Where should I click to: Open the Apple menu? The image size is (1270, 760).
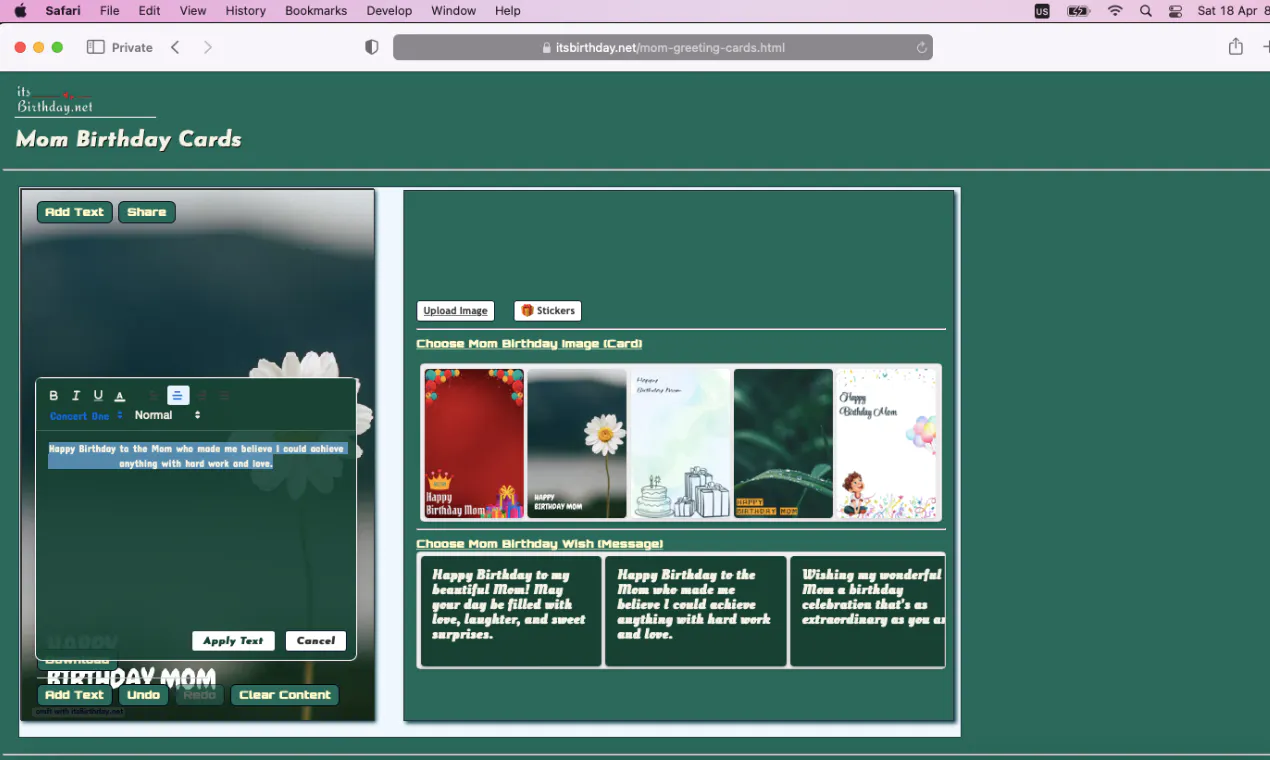20,10
